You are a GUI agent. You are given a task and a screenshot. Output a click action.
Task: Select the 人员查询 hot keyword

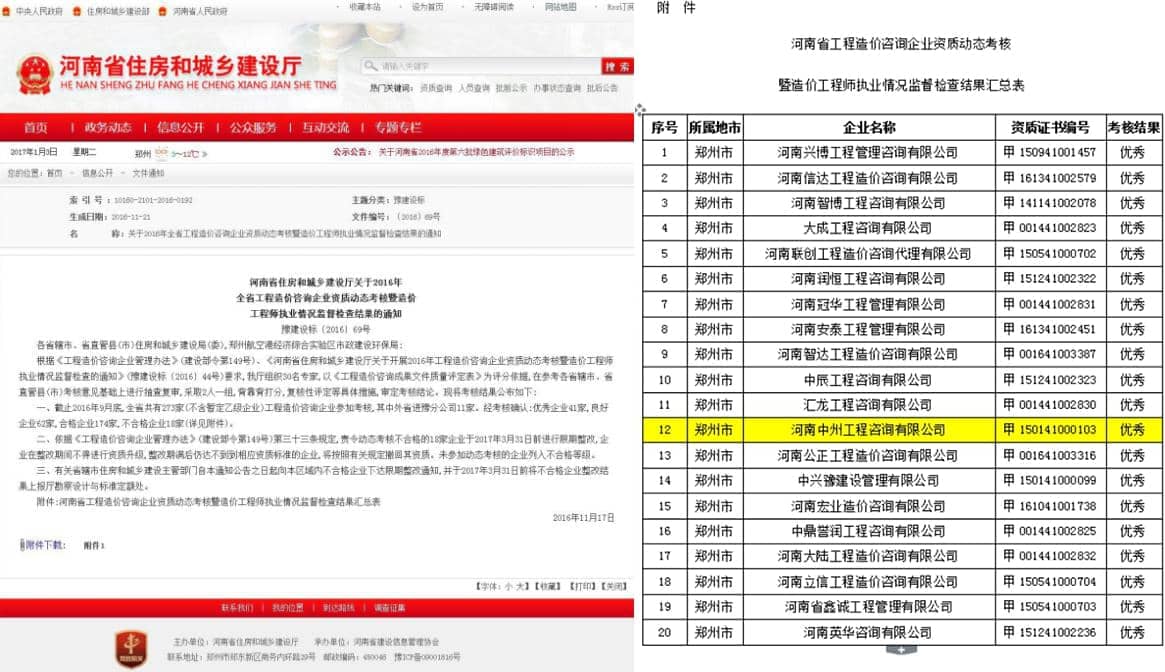(x=474, y=88)
